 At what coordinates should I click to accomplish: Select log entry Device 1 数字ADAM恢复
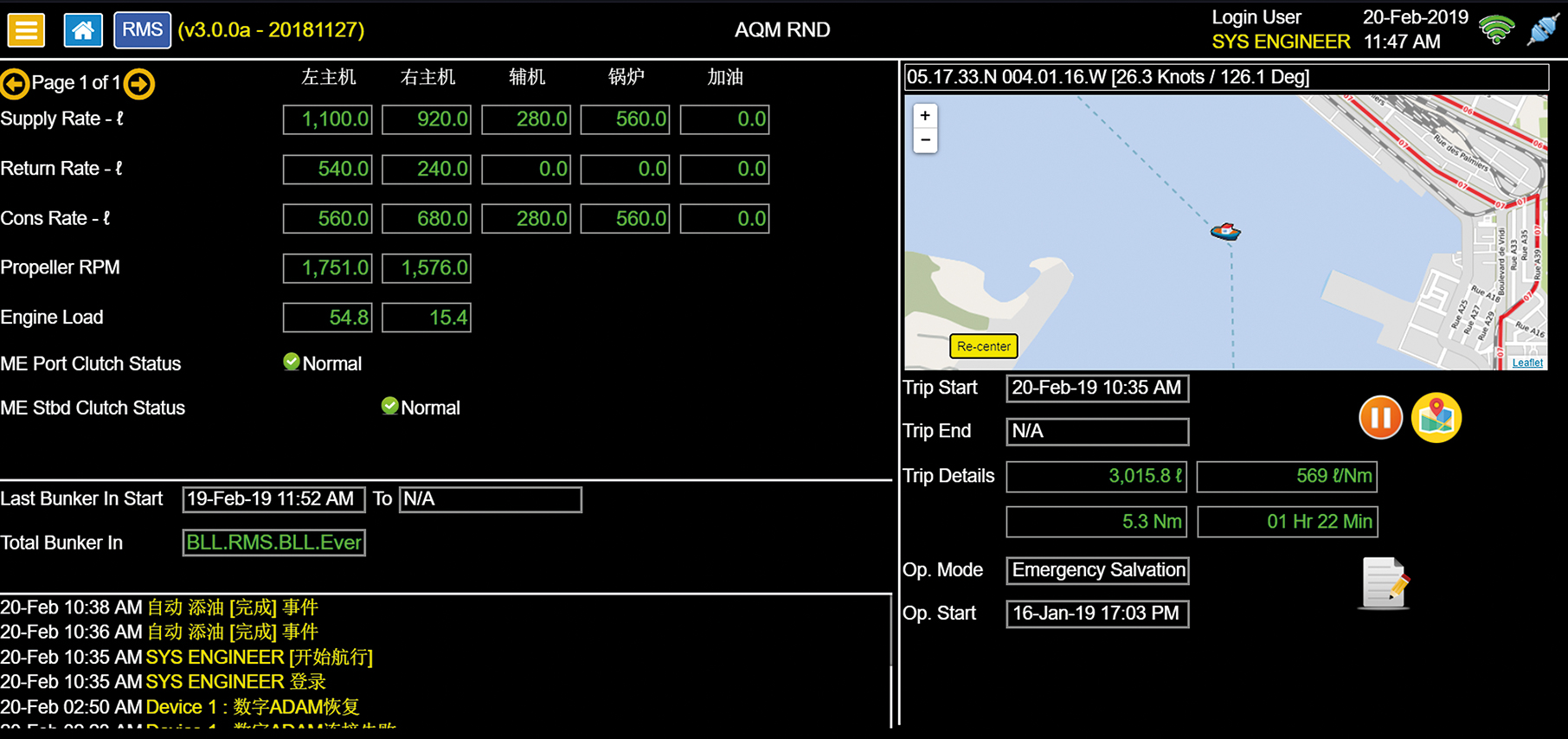(x=180, y=707)
